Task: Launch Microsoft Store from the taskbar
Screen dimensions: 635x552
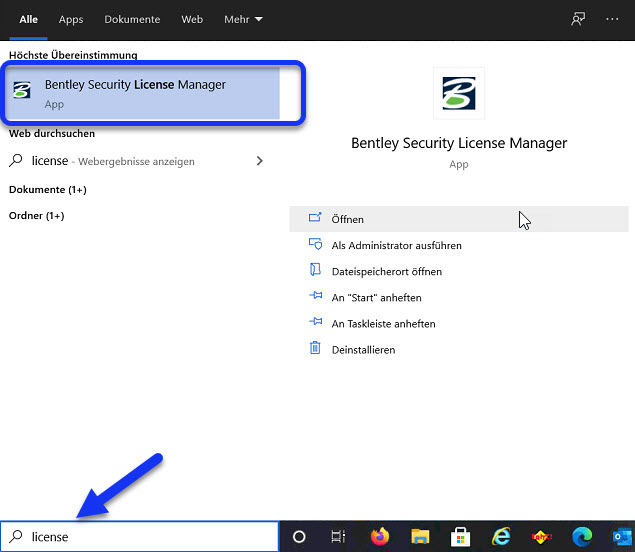Action: pyautogui.click(x=461, y=537)
